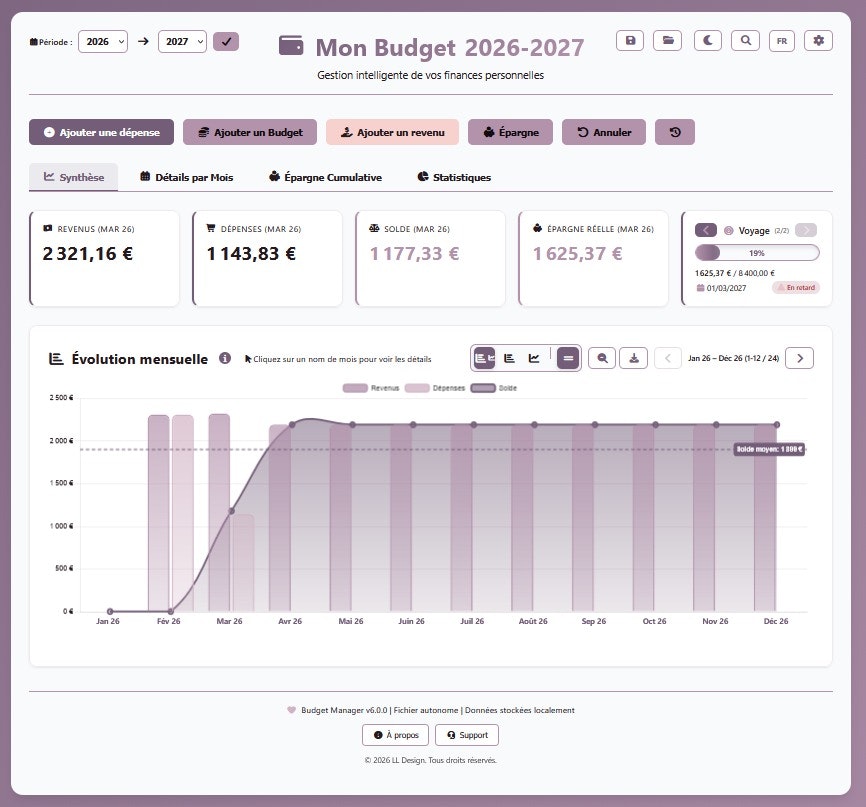Open the 2027 end year dropdown
Viewport: 866px width, 807px height.
182,42
